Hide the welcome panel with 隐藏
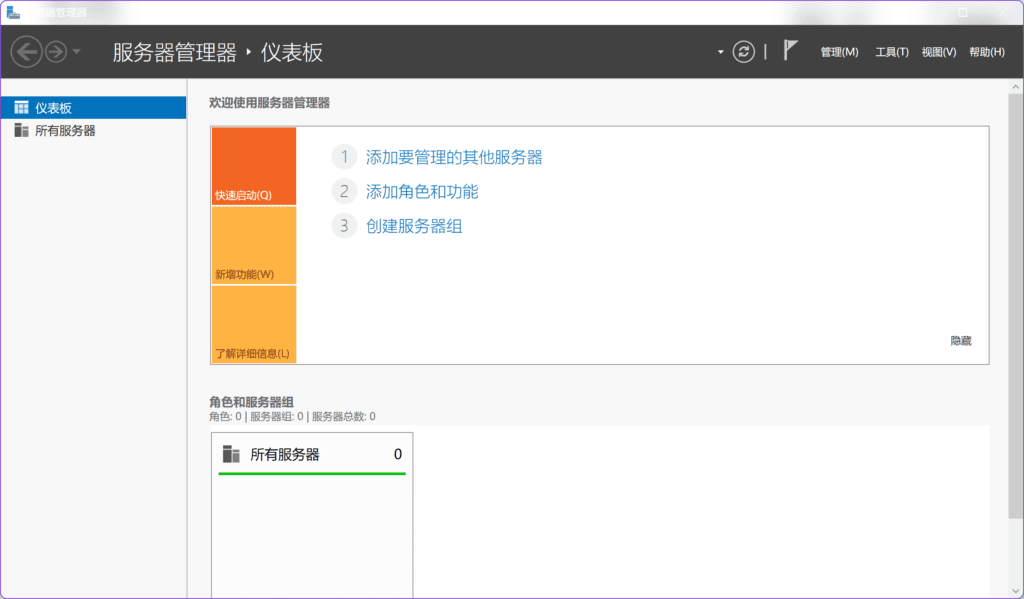The height and width of the screenshot is (599, 1024). (960, 341)
